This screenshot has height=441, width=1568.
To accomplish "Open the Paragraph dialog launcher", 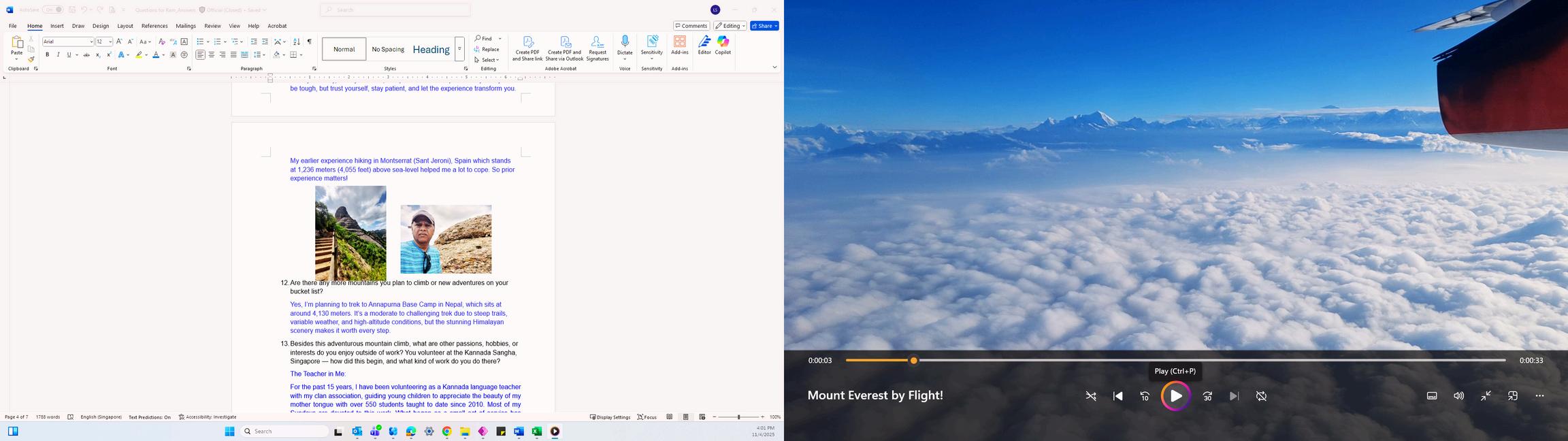I will coord(314,69).
